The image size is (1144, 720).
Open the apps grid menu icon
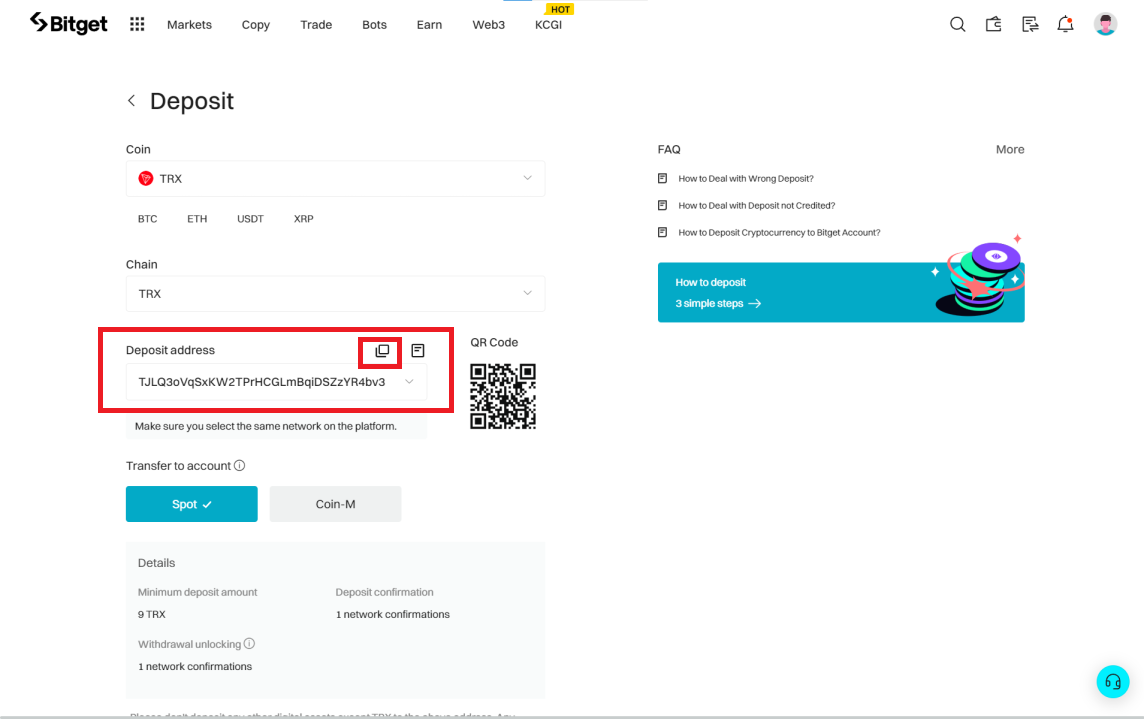pos(137,24)
